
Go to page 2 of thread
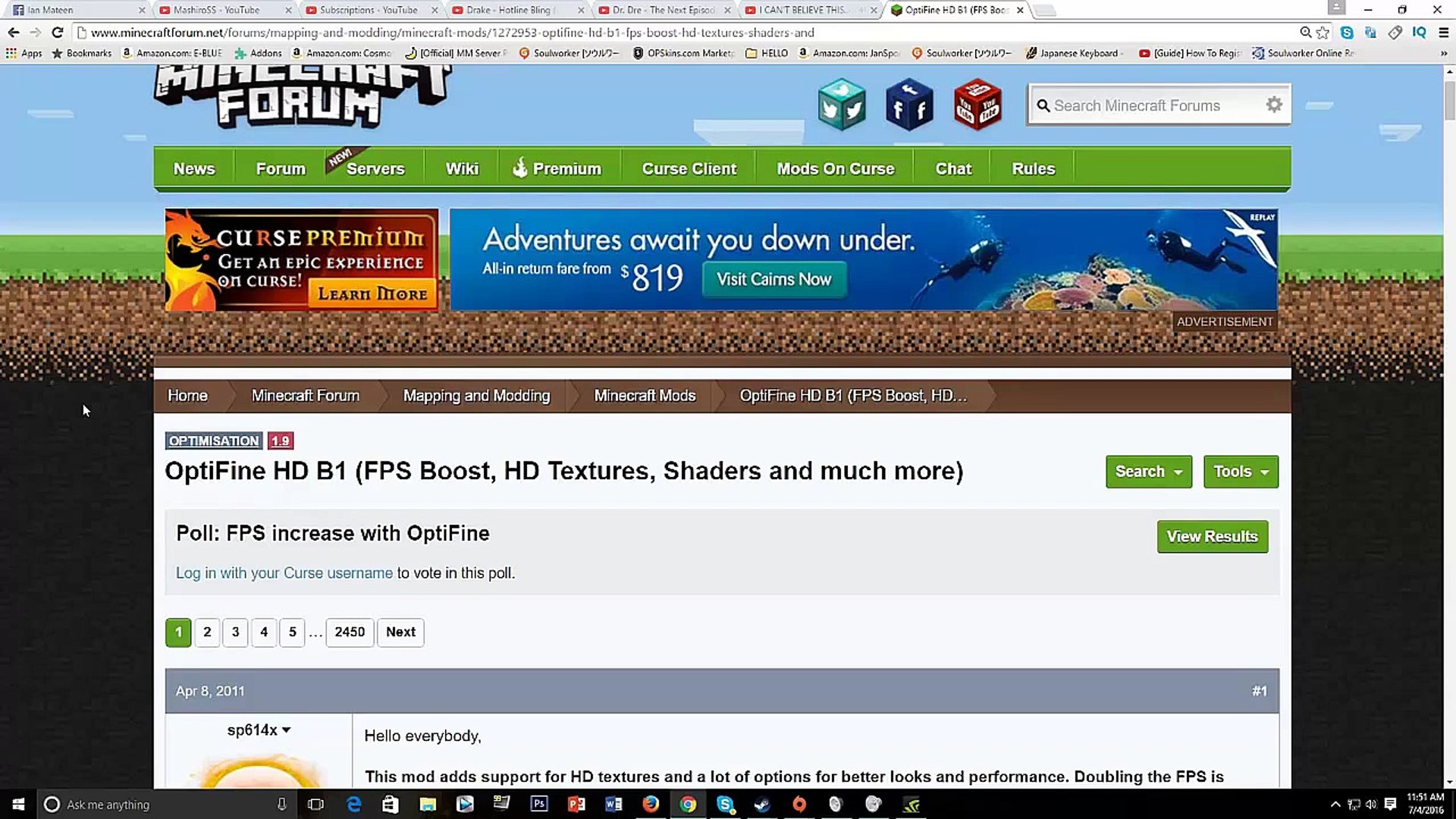point(207,632)
